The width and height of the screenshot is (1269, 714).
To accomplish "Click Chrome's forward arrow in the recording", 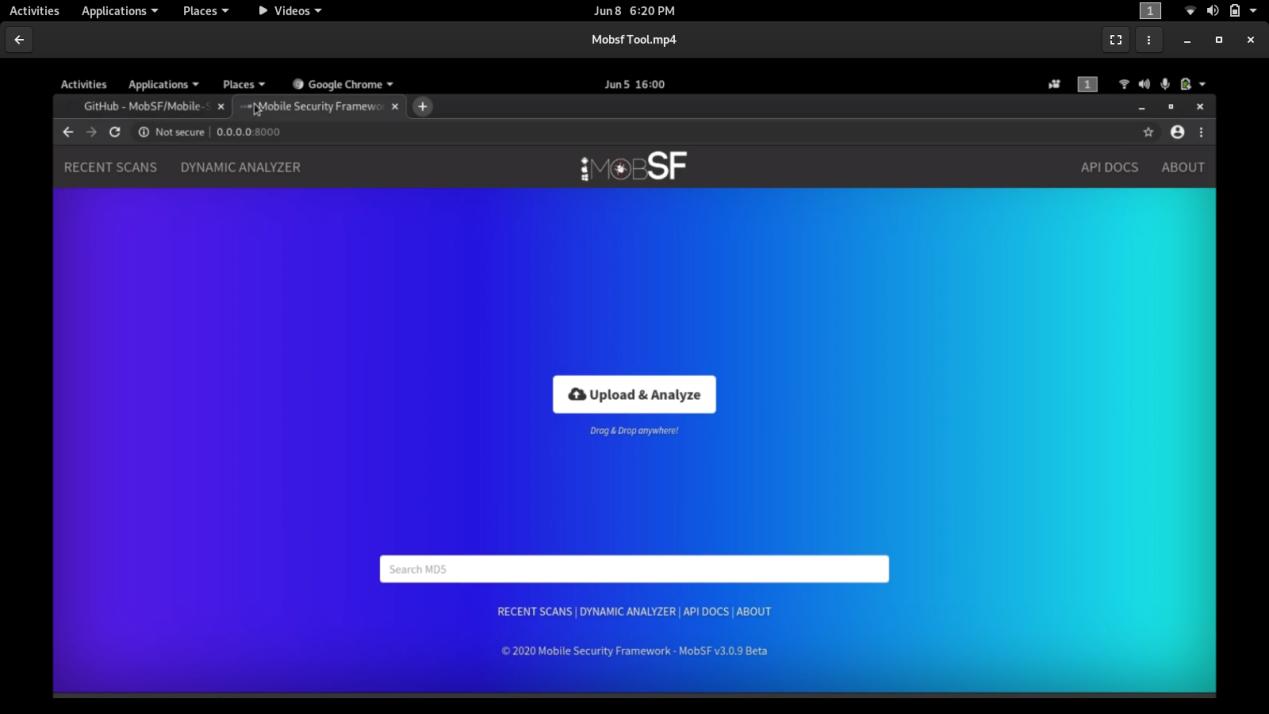I will coord(91,132).
